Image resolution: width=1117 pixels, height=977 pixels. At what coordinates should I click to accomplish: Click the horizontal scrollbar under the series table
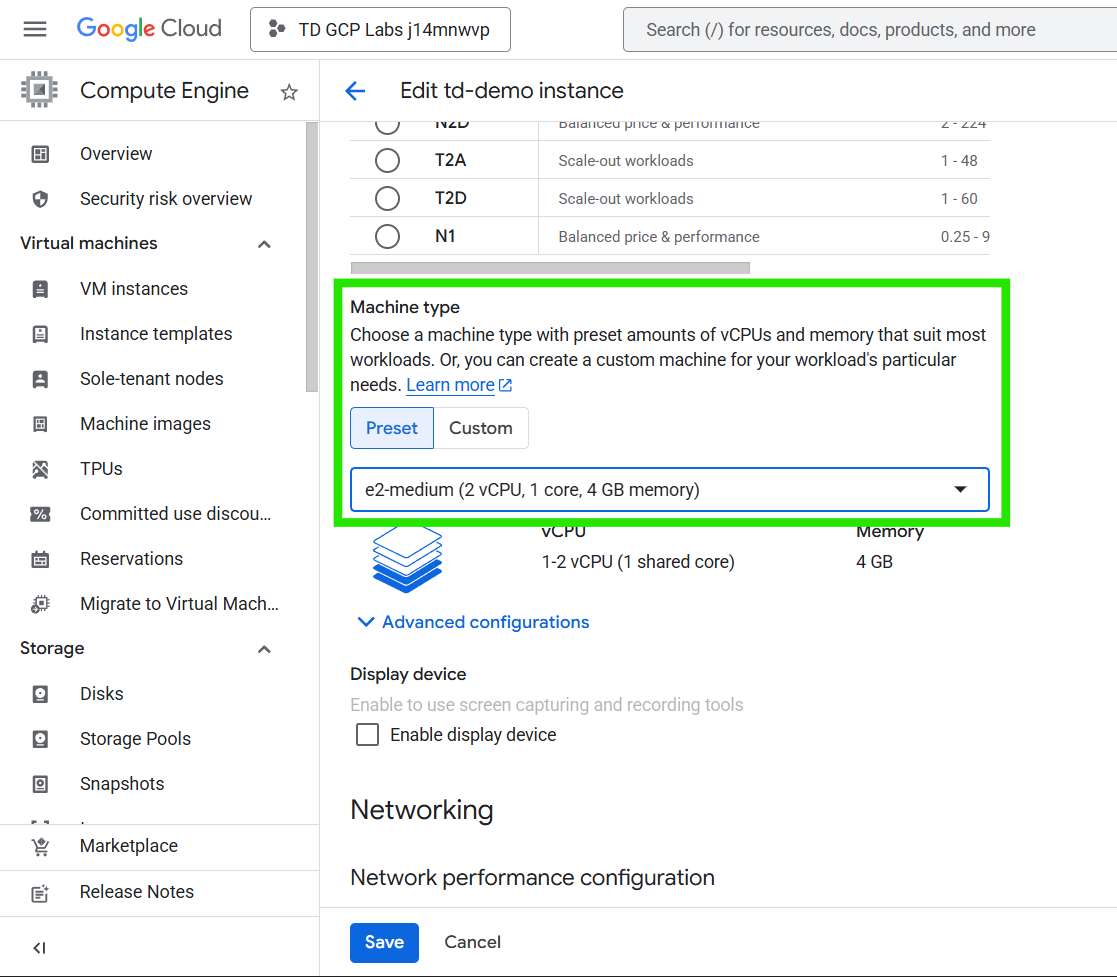pos(550,268)
